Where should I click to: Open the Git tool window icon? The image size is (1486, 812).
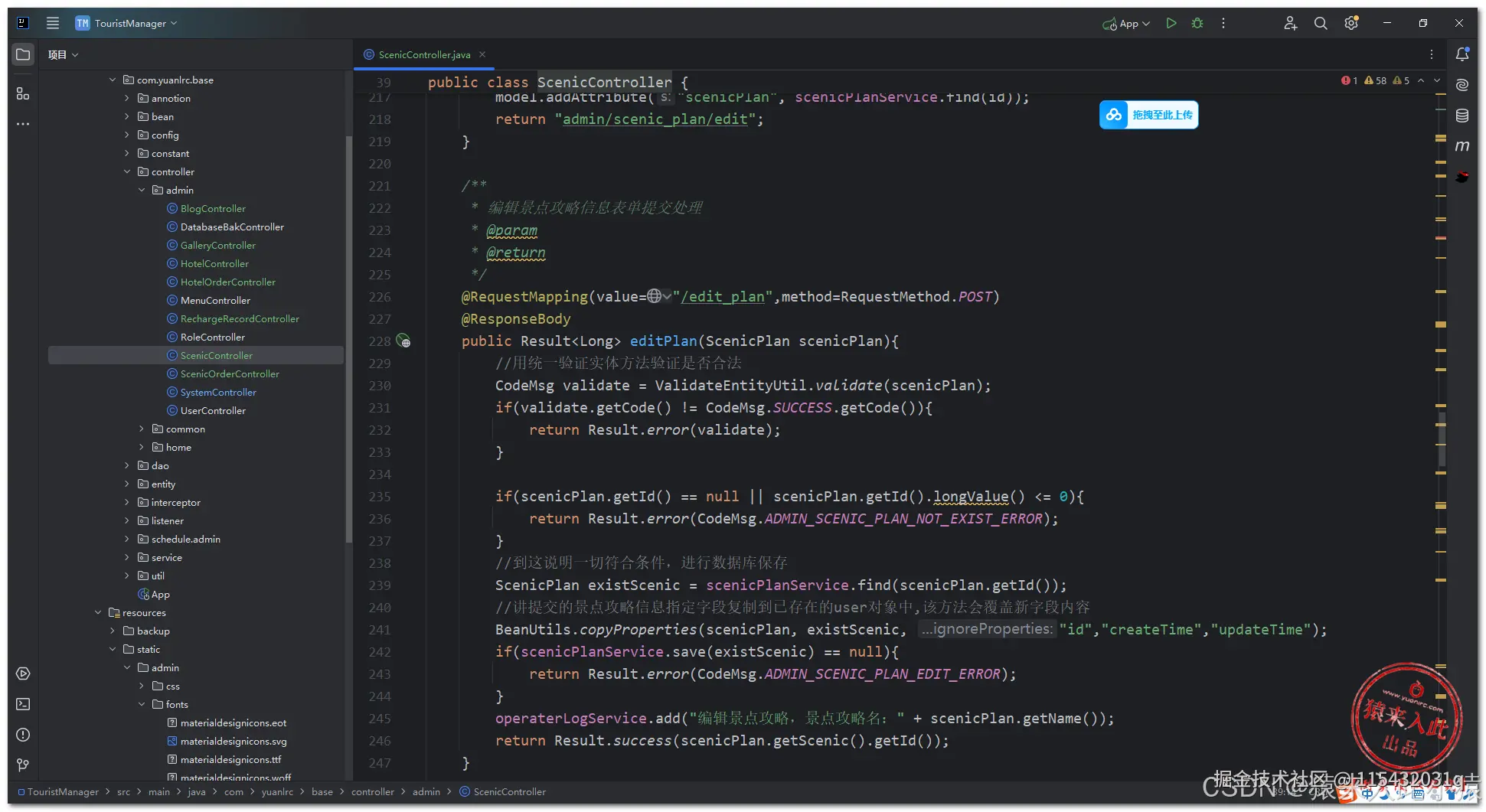(23, 765)
